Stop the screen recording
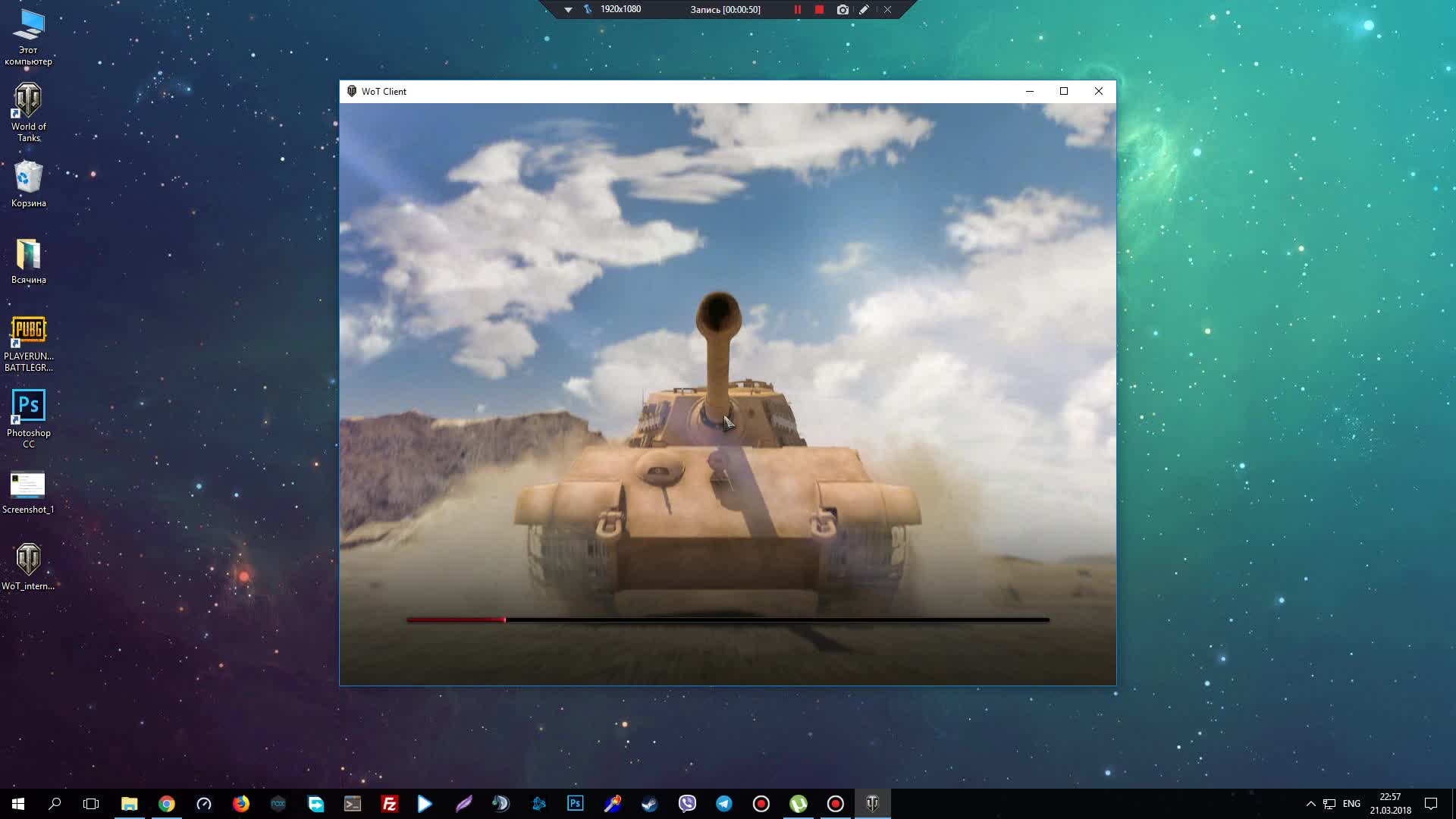The width and height of the screenshot is (1456, 819). pos(819,10)
